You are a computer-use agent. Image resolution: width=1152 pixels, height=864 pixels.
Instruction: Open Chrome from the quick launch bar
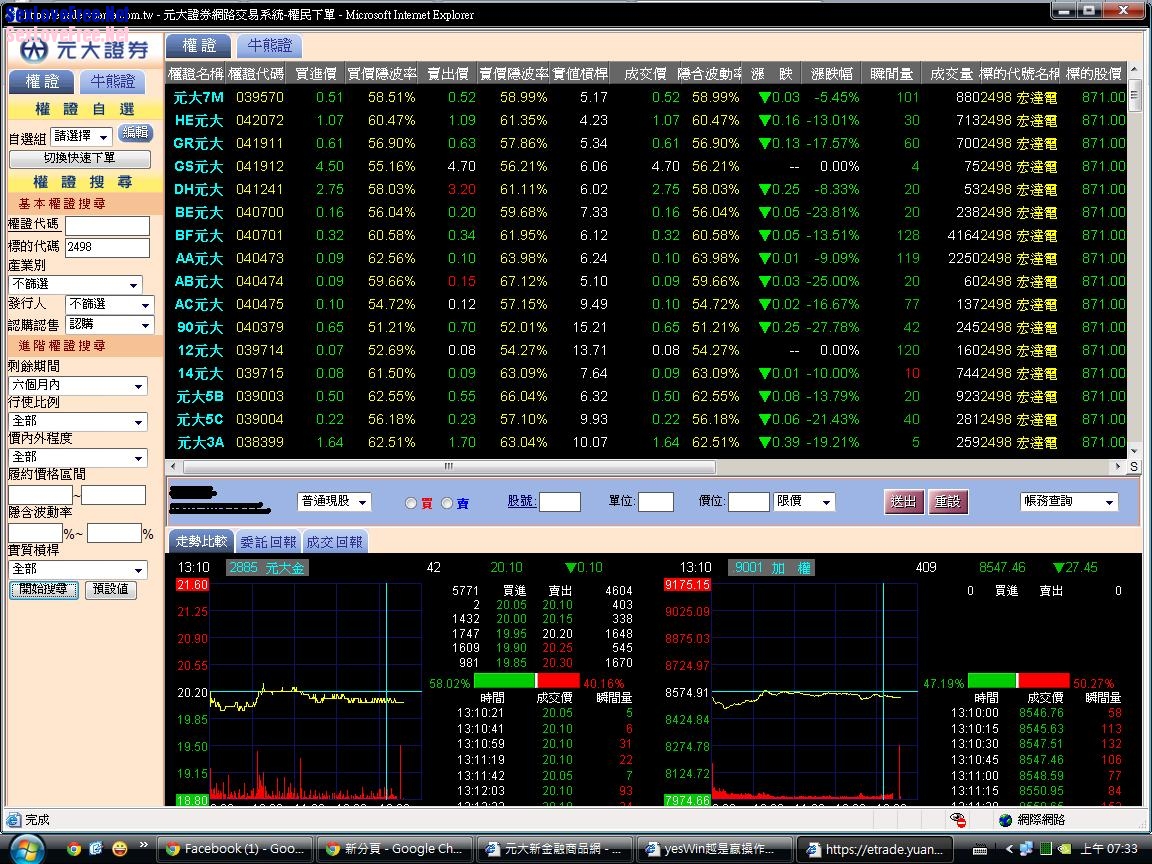[73, 849]
